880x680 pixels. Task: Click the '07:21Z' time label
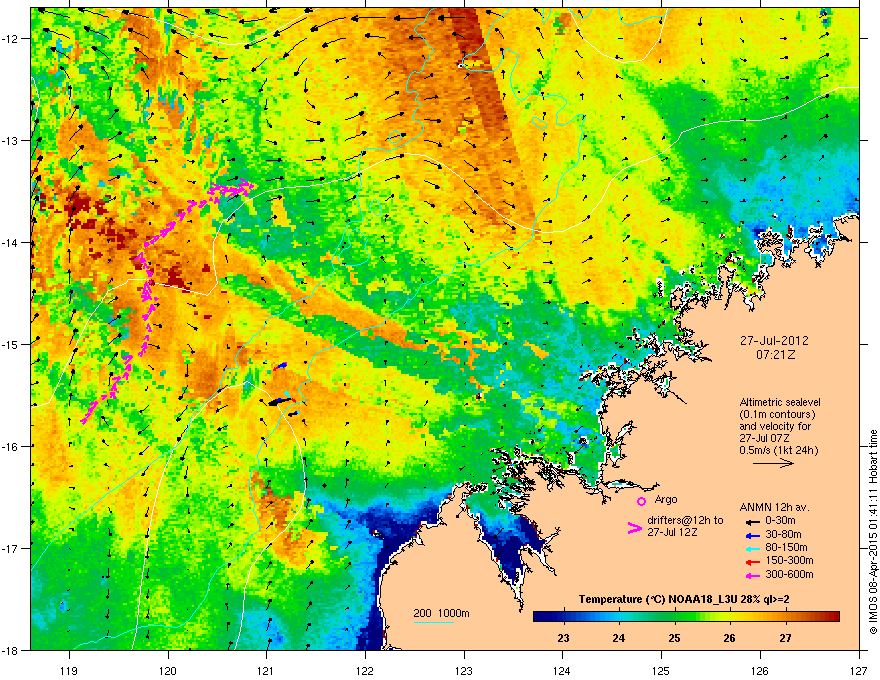(776, 355)
